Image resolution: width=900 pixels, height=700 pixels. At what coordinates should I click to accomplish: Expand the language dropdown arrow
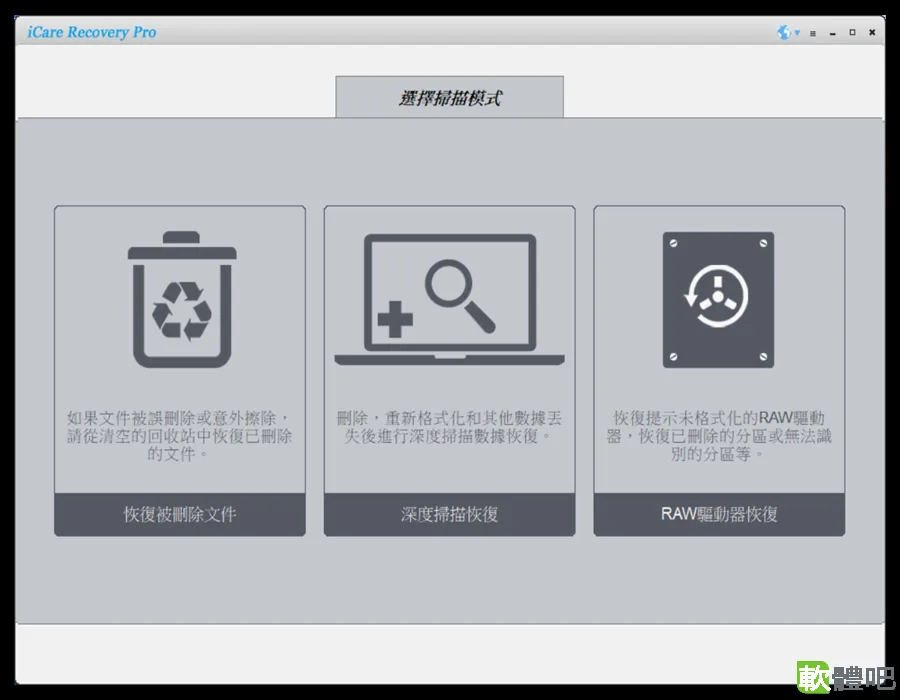coord(797,33)
